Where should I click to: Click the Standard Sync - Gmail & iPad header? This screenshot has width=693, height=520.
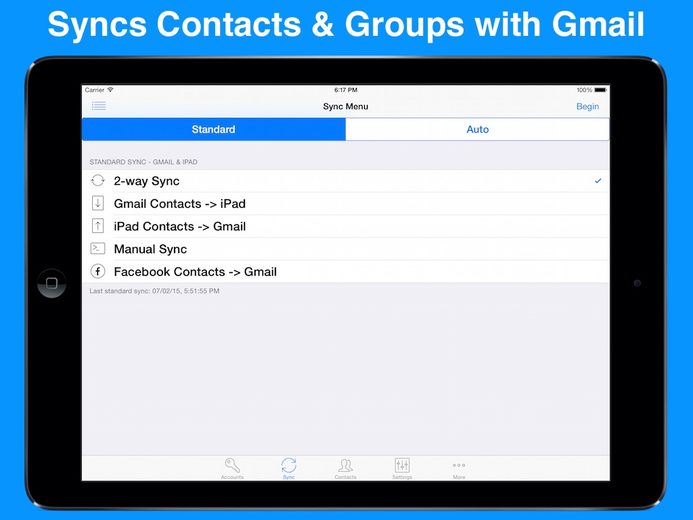[143, 162]
